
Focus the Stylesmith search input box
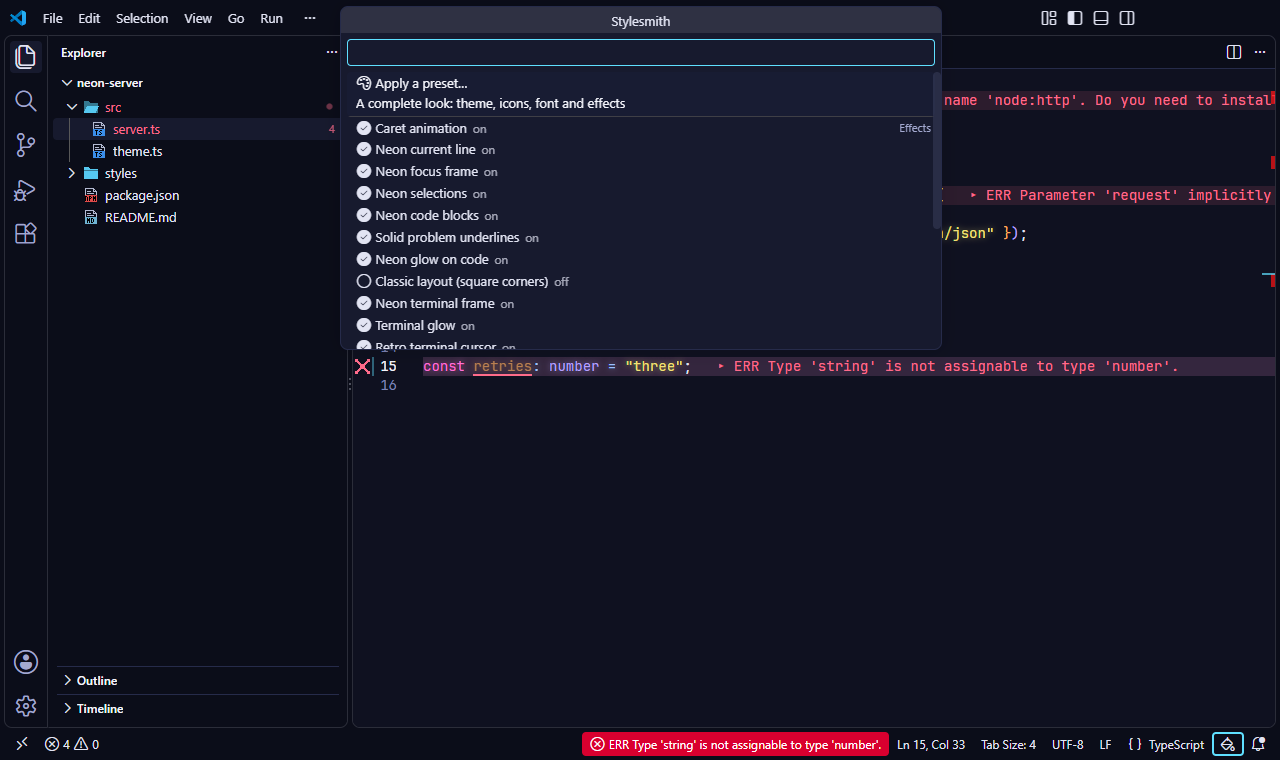[641, 52]
